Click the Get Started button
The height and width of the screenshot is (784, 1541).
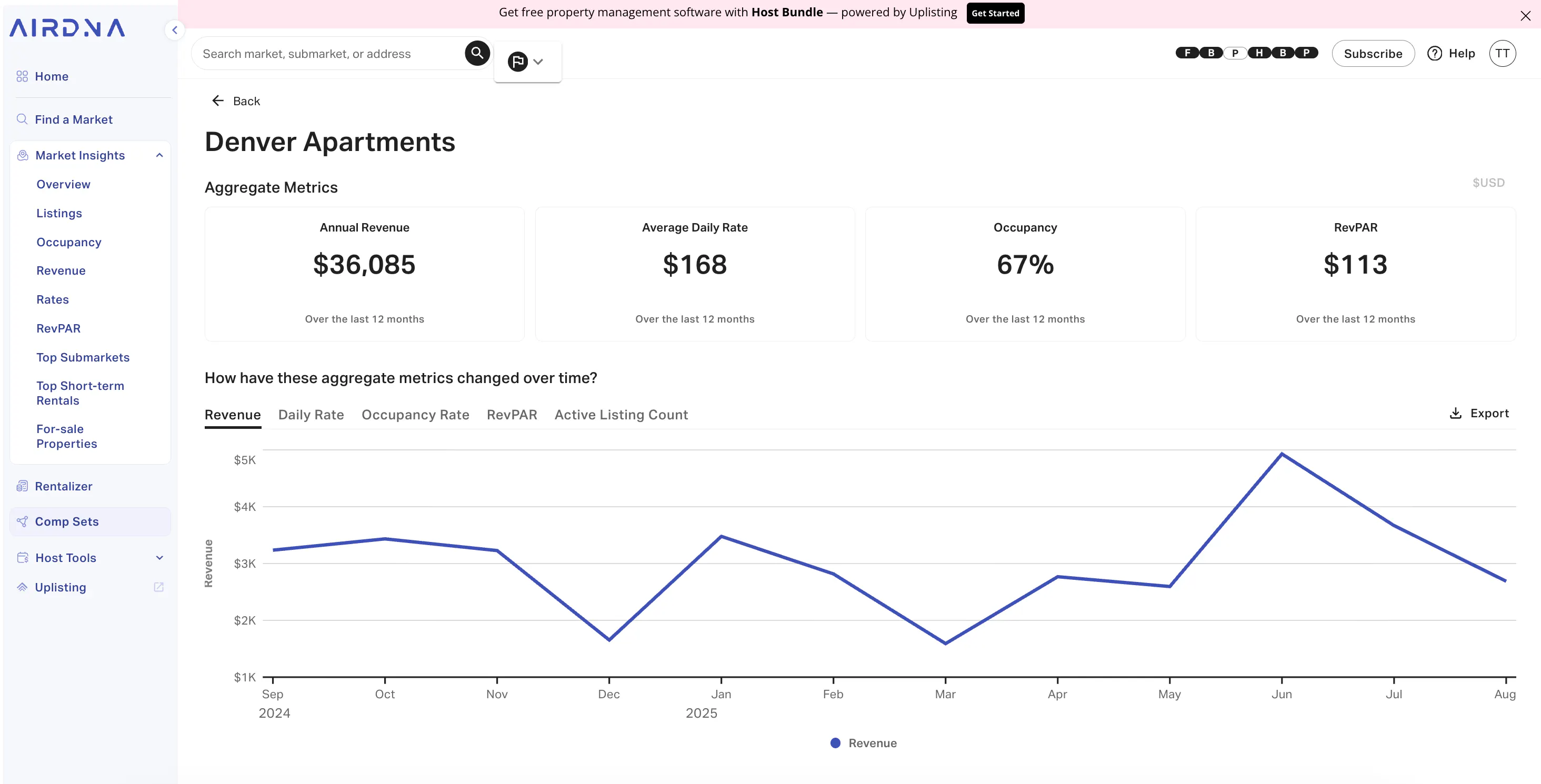(995, 13)
